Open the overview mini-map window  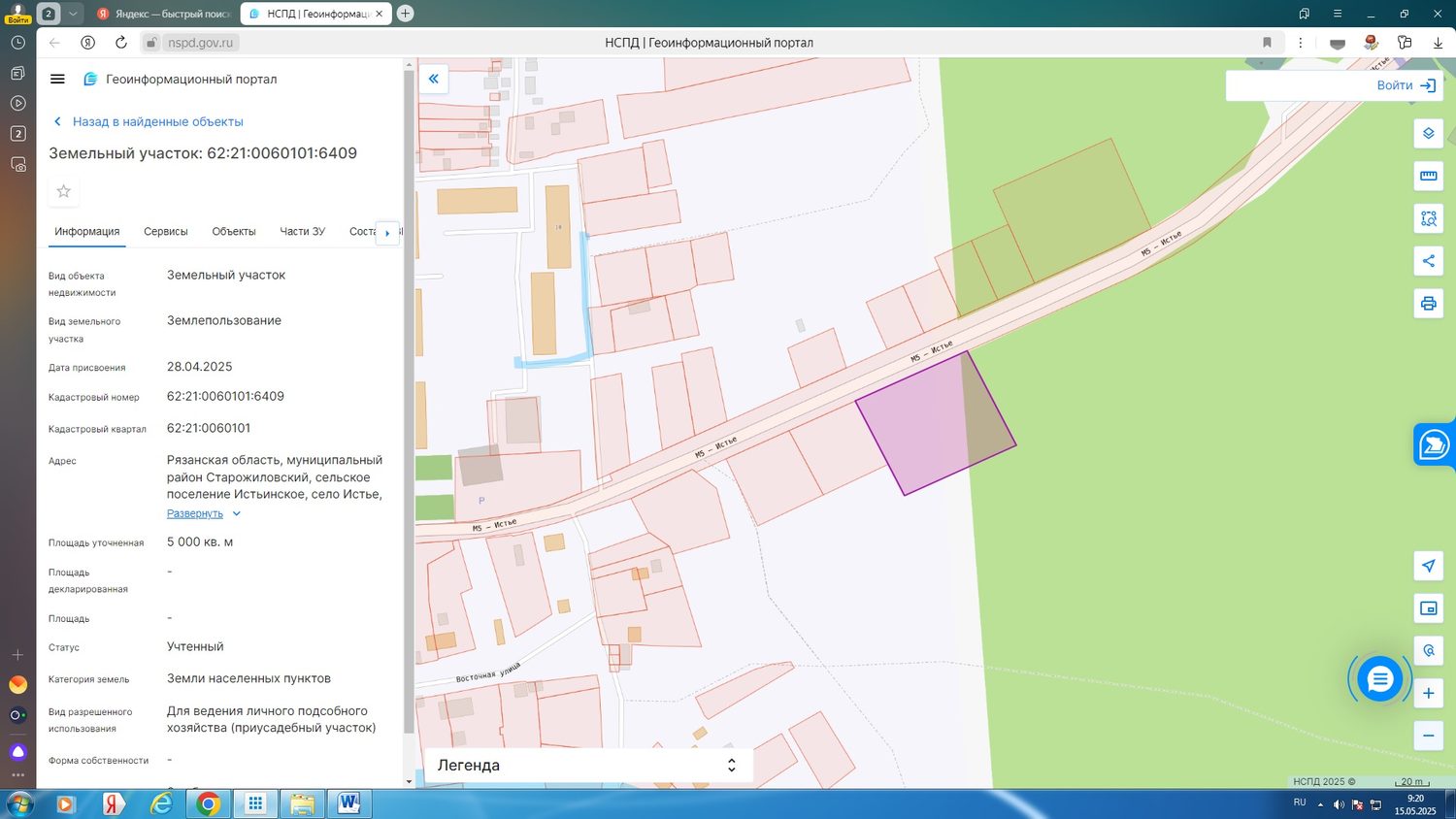tap(1428, 608)
